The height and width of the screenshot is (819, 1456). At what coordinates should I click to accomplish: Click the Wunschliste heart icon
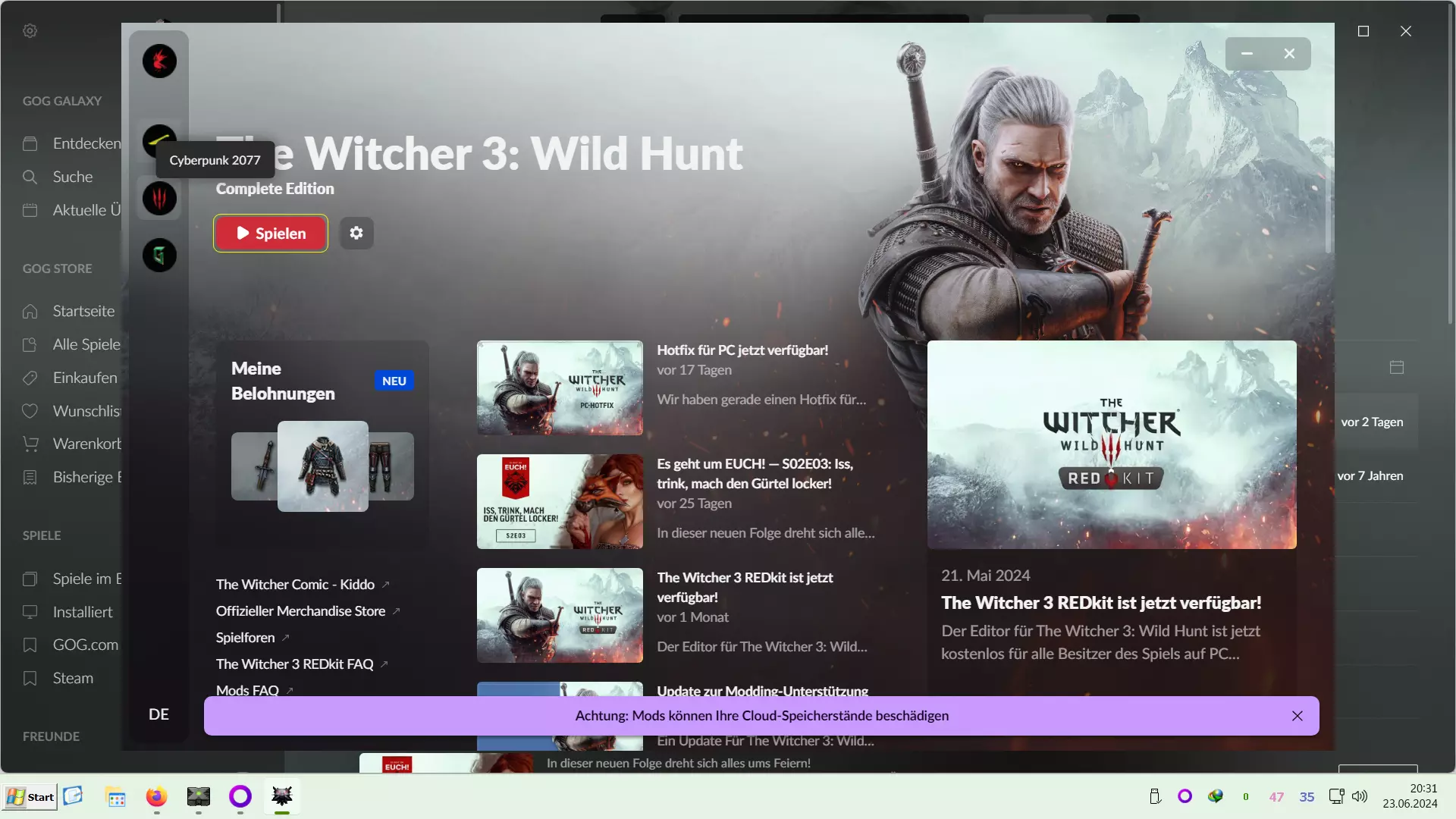pyautogui.click(x=30, y=411)
